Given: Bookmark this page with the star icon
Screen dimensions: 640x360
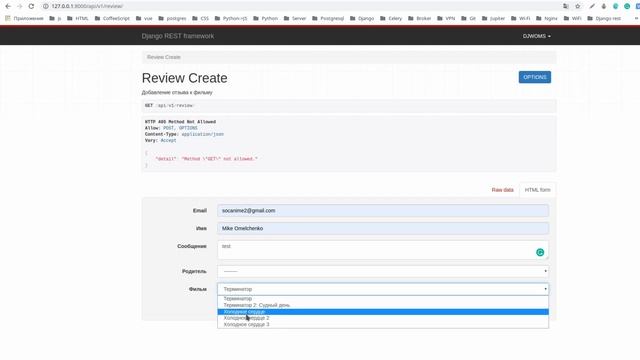Looking at the screenshot, I should click(578, 6).
